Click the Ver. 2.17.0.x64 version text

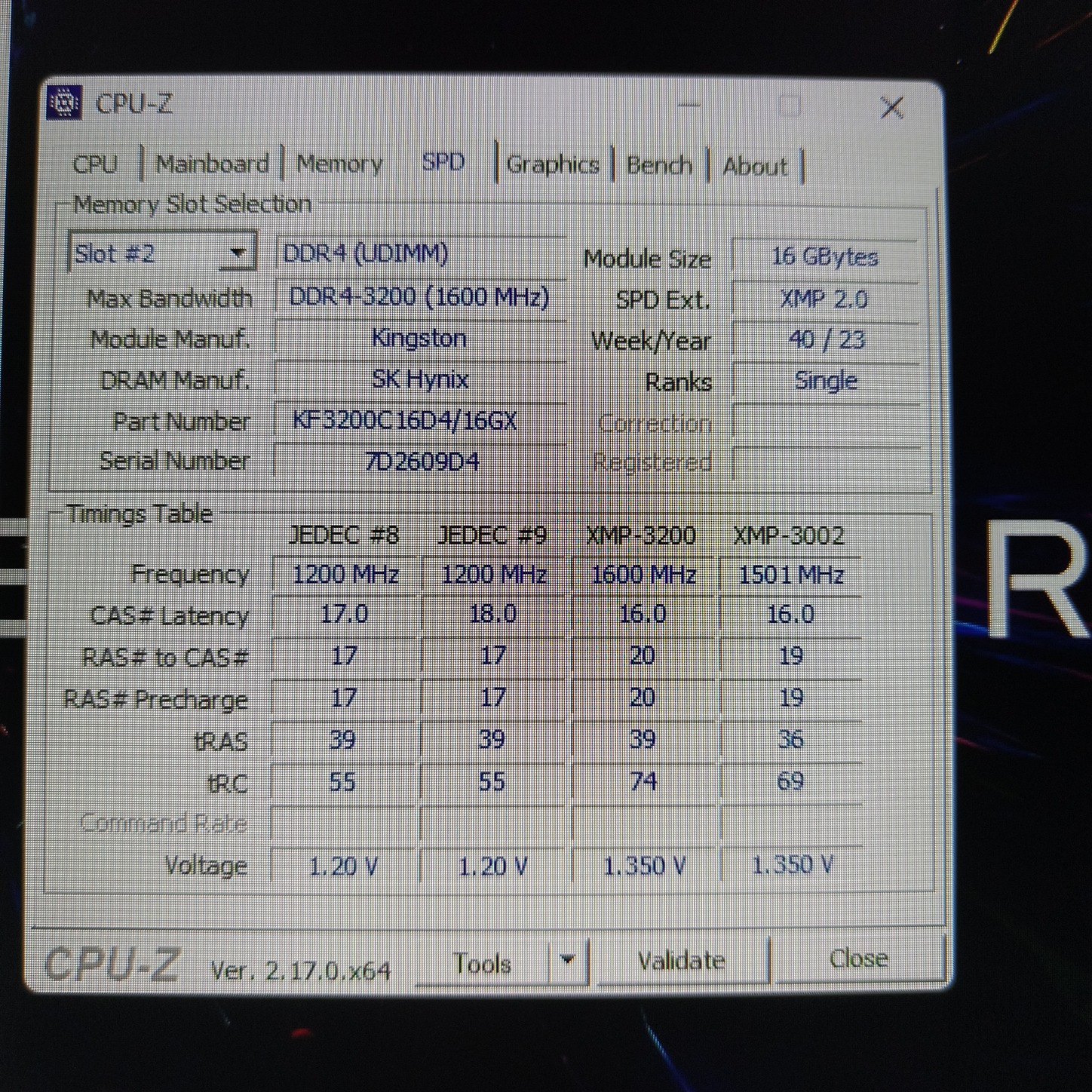click(x=300, y=970)
